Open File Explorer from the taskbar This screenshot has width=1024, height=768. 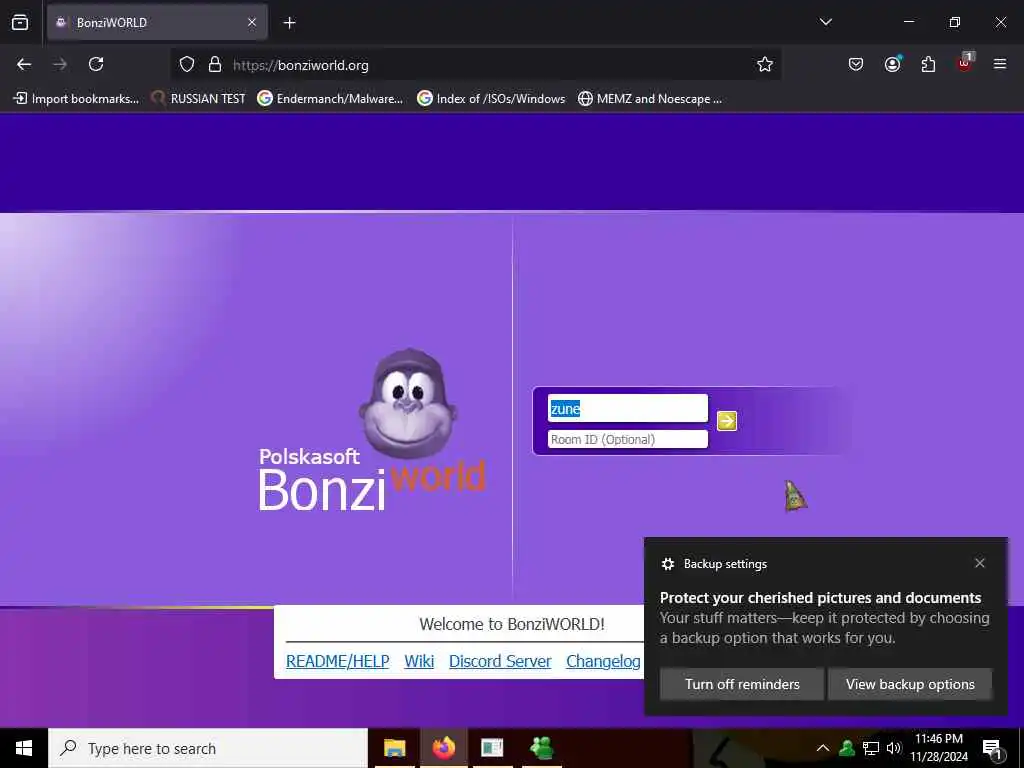394,748
